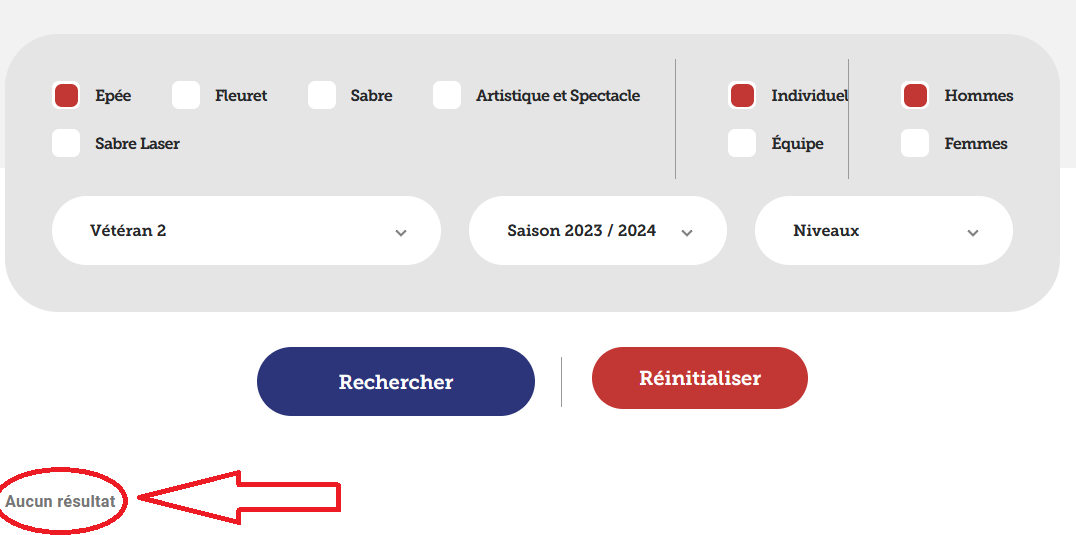Enable the Fleuret checkbox
Image resolution: width=1076 pixels, height=535 pixels.
[x=186, y=96]
